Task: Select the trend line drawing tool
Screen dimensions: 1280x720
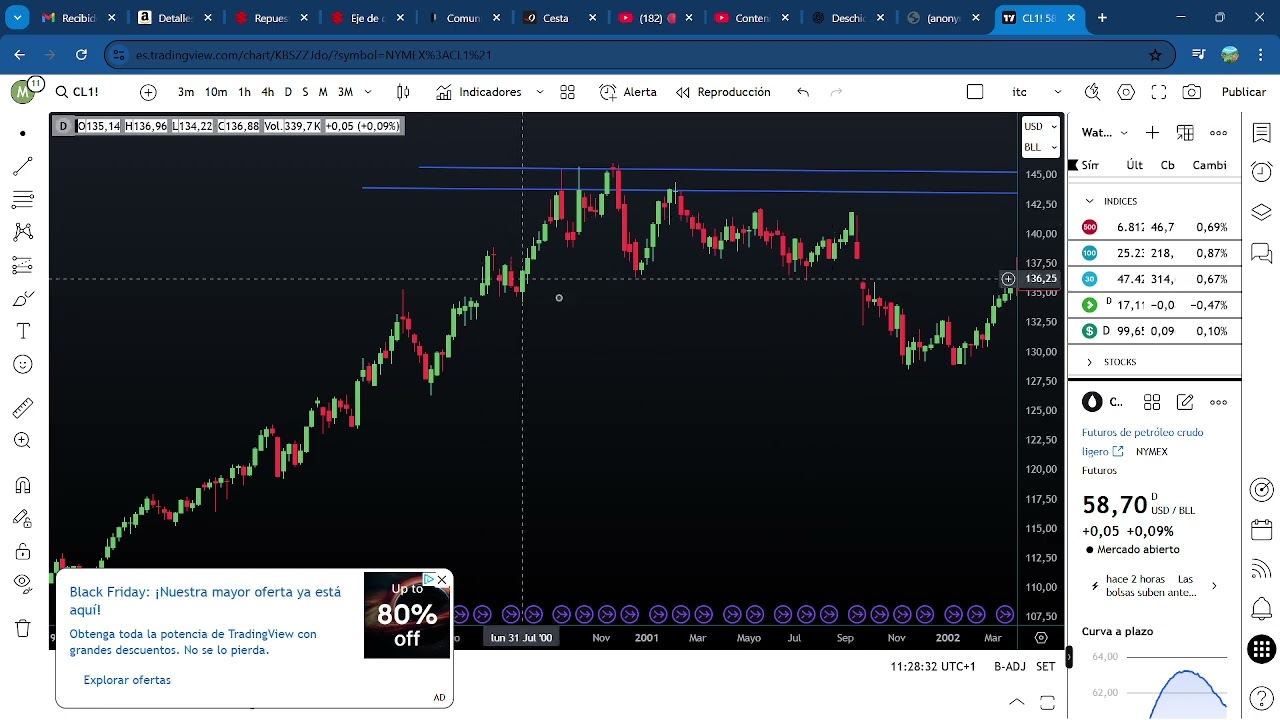Action: click(23, 166)
